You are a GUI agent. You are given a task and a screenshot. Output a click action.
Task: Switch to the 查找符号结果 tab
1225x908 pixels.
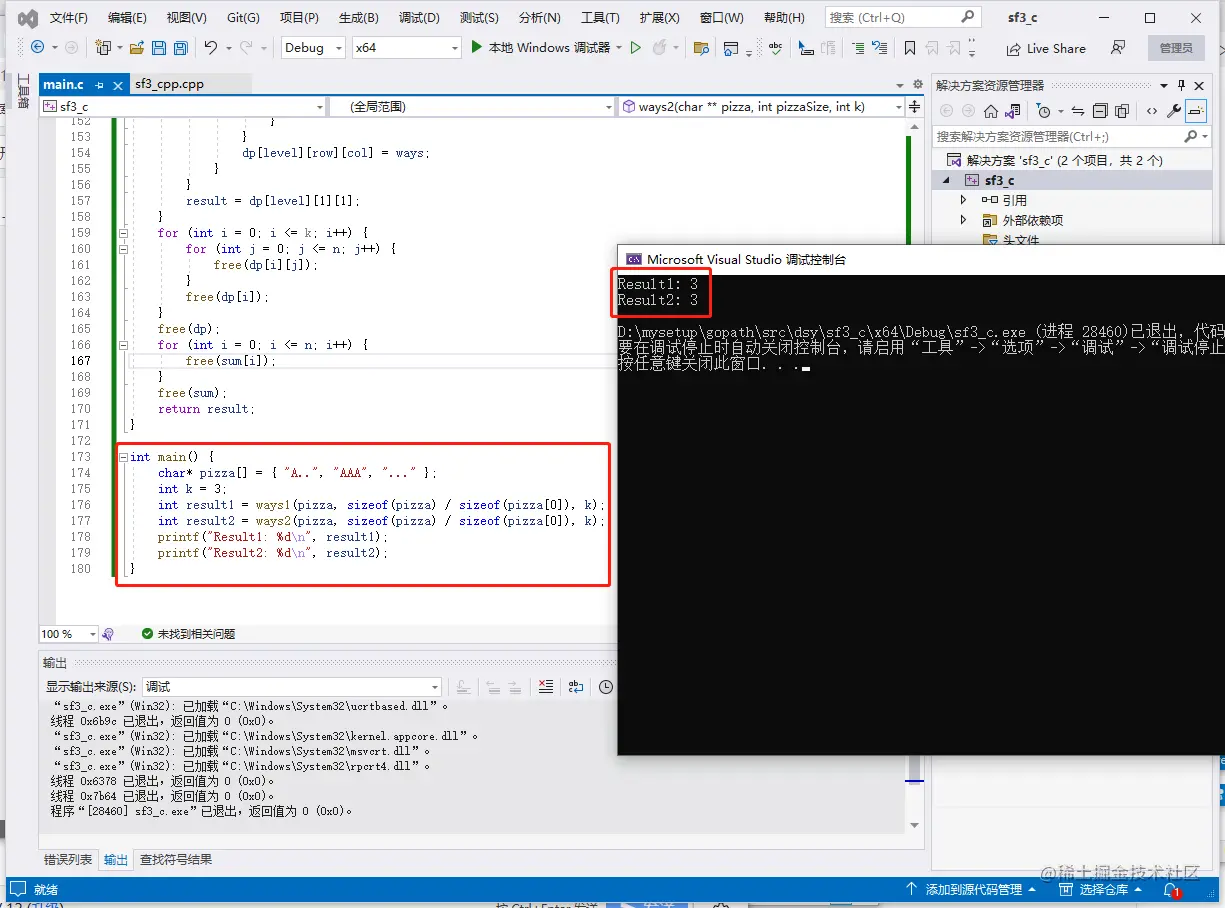pyautogui.click(x=175, y=859)
